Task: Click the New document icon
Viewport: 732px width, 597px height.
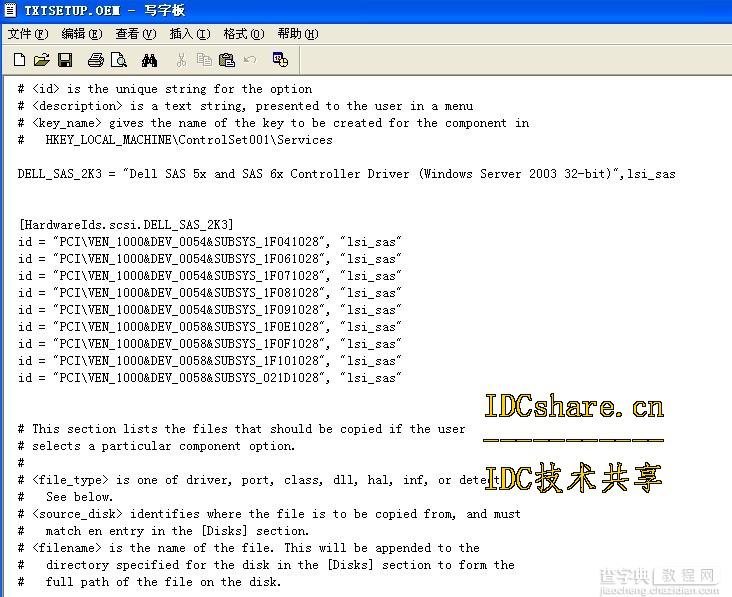Action: [x=20, y=60]
